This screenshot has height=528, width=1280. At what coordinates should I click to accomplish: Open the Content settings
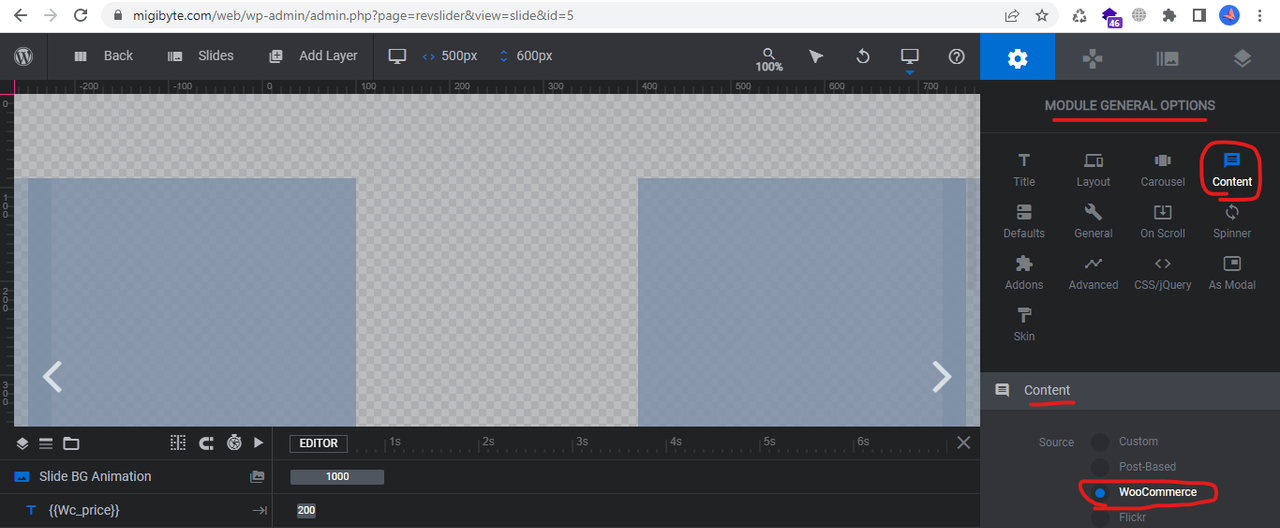pos(1232,170)
